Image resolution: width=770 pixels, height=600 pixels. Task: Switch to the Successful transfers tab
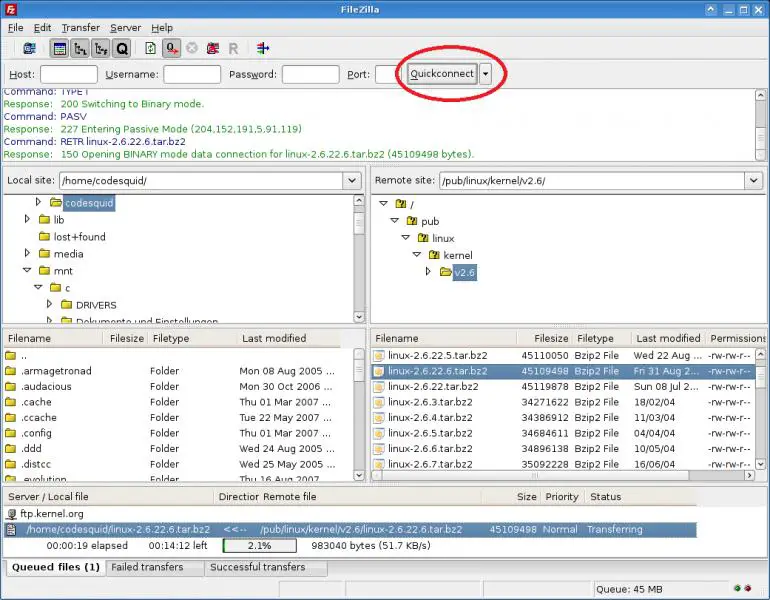click(265, 568)
